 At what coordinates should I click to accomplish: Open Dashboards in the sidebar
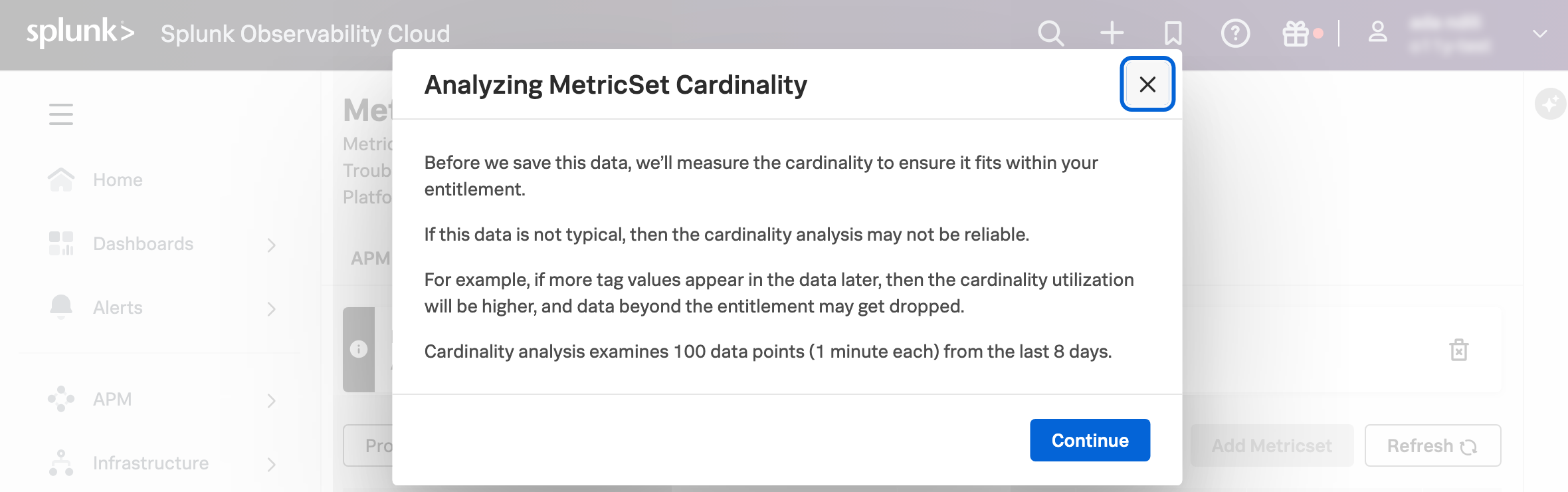click(143, 244)
